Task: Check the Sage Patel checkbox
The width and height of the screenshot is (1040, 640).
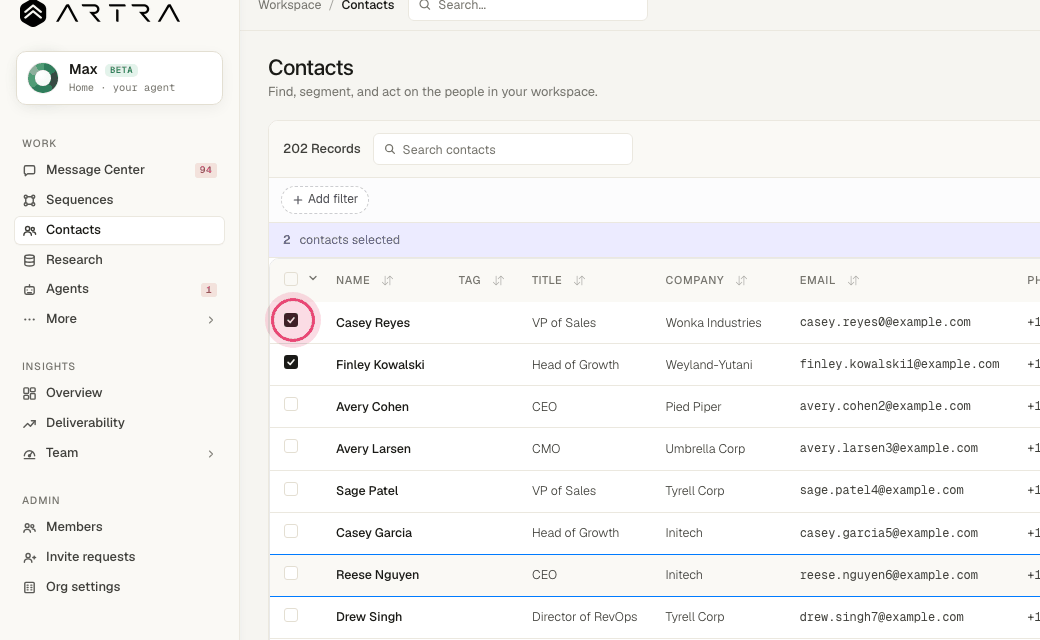Action: (291, 489)
